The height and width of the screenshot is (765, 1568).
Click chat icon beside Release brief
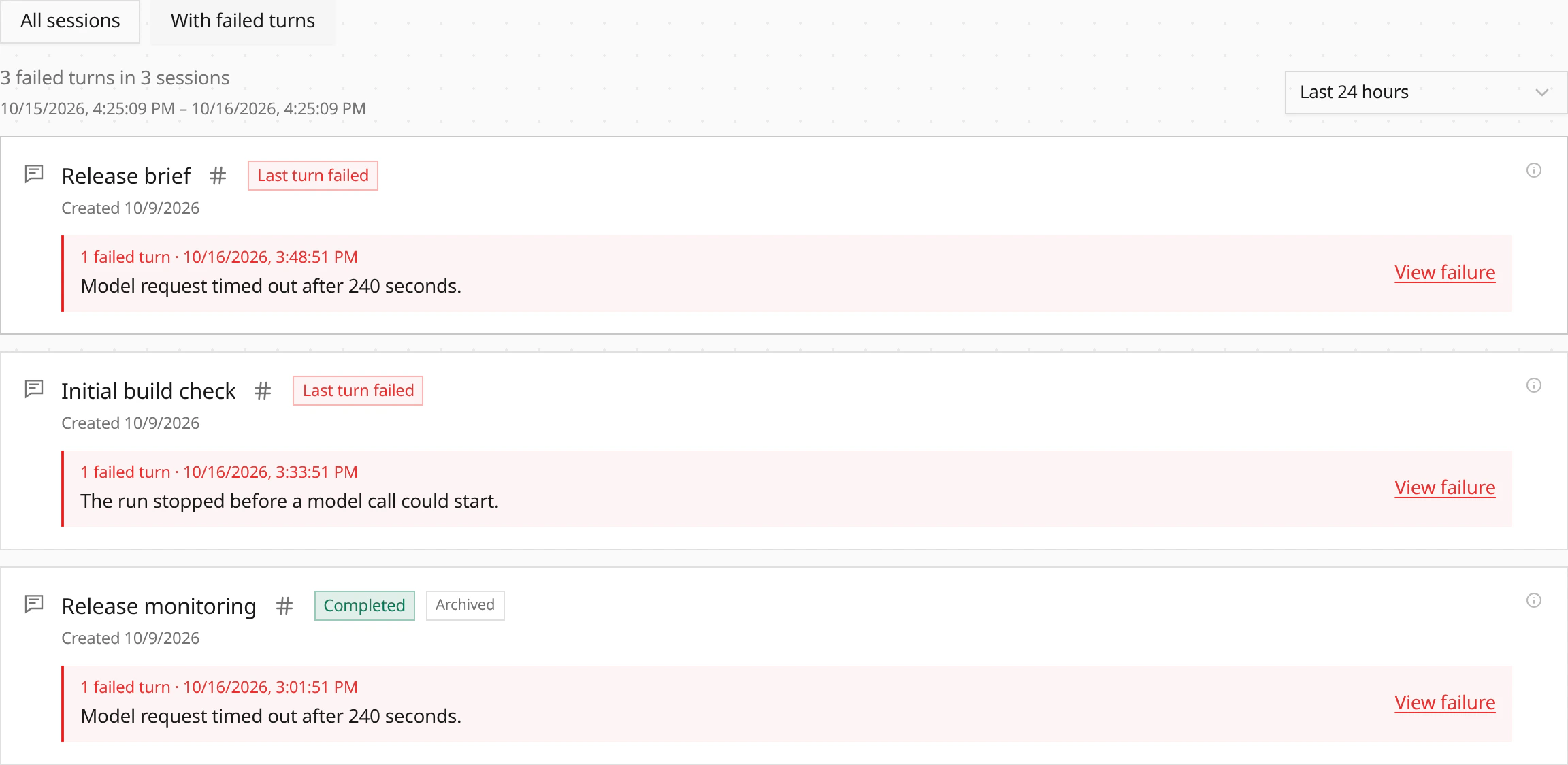(34, 174)
